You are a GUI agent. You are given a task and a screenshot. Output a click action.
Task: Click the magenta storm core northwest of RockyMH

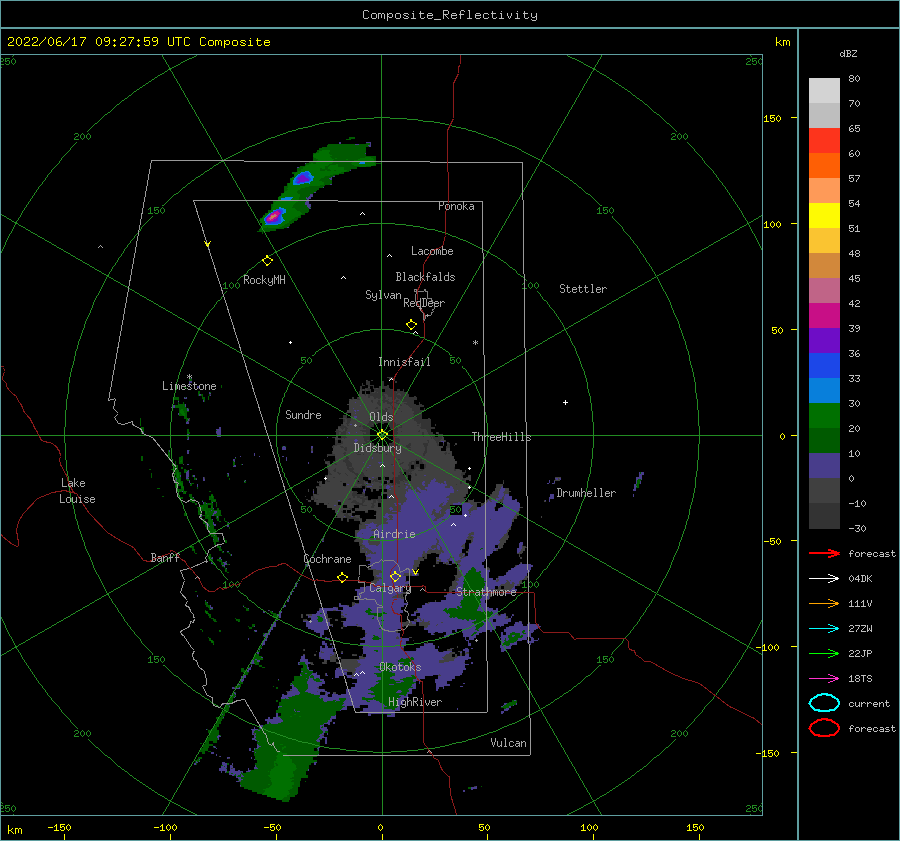pos(274,216)
